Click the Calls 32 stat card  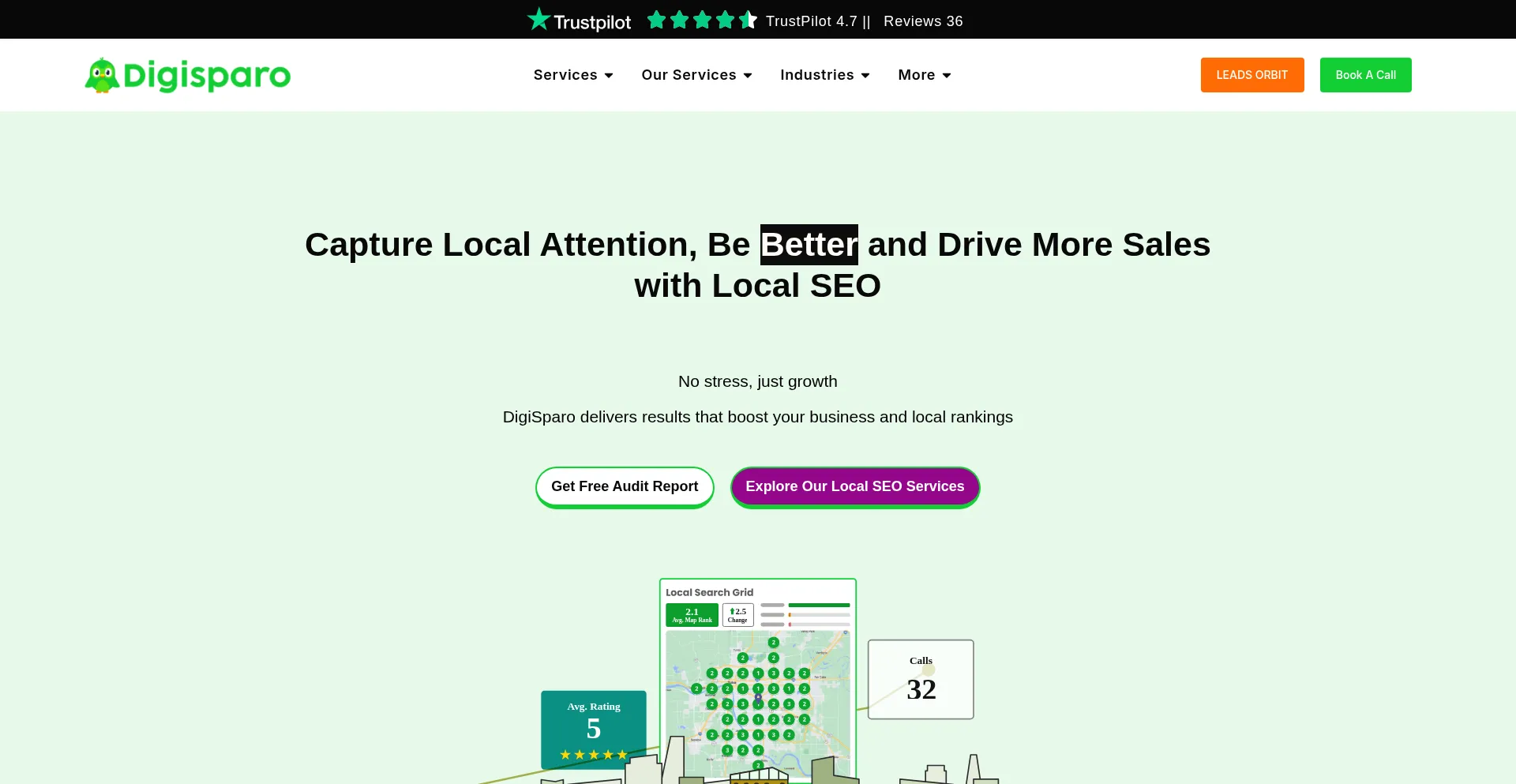[x=920, y=679]
